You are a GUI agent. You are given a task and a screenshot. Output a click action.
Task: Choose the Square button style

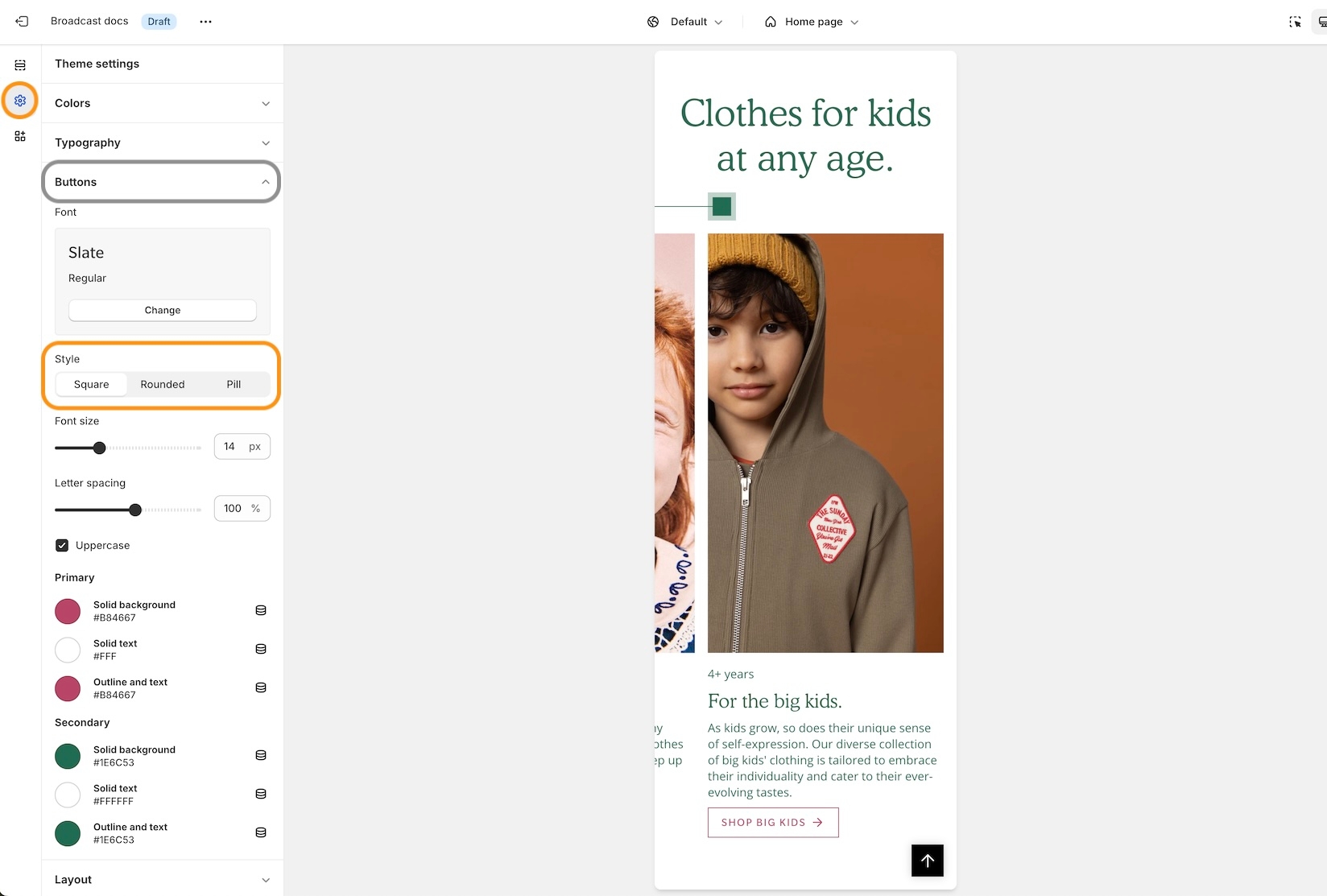pos(91,384)
